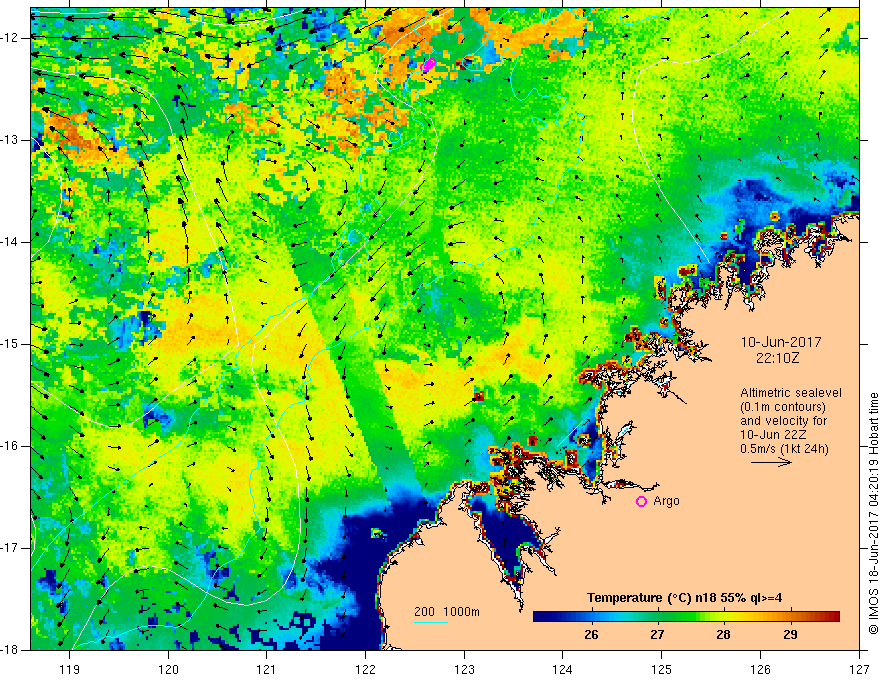
Task: Click latitude axis label -17
Action: coord(11,548)
